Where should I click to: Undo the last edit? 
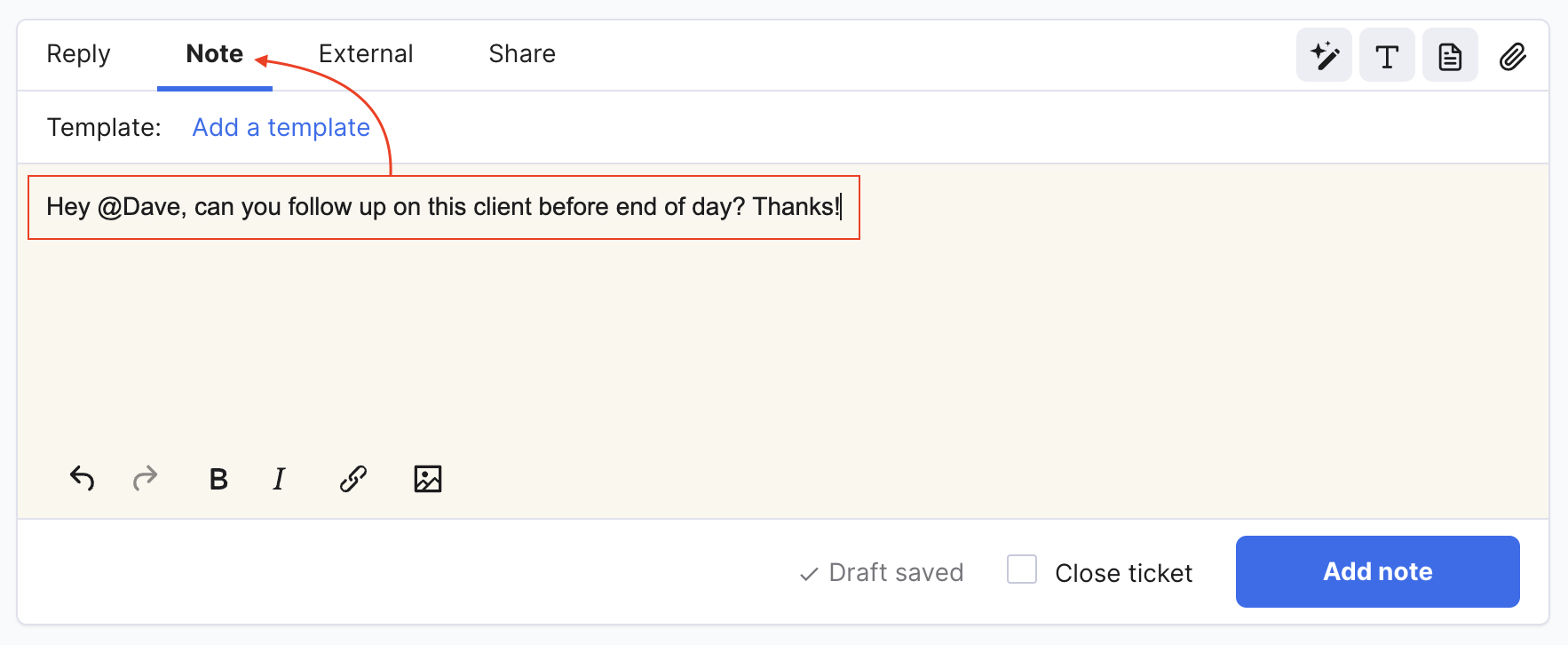[82, 479]
